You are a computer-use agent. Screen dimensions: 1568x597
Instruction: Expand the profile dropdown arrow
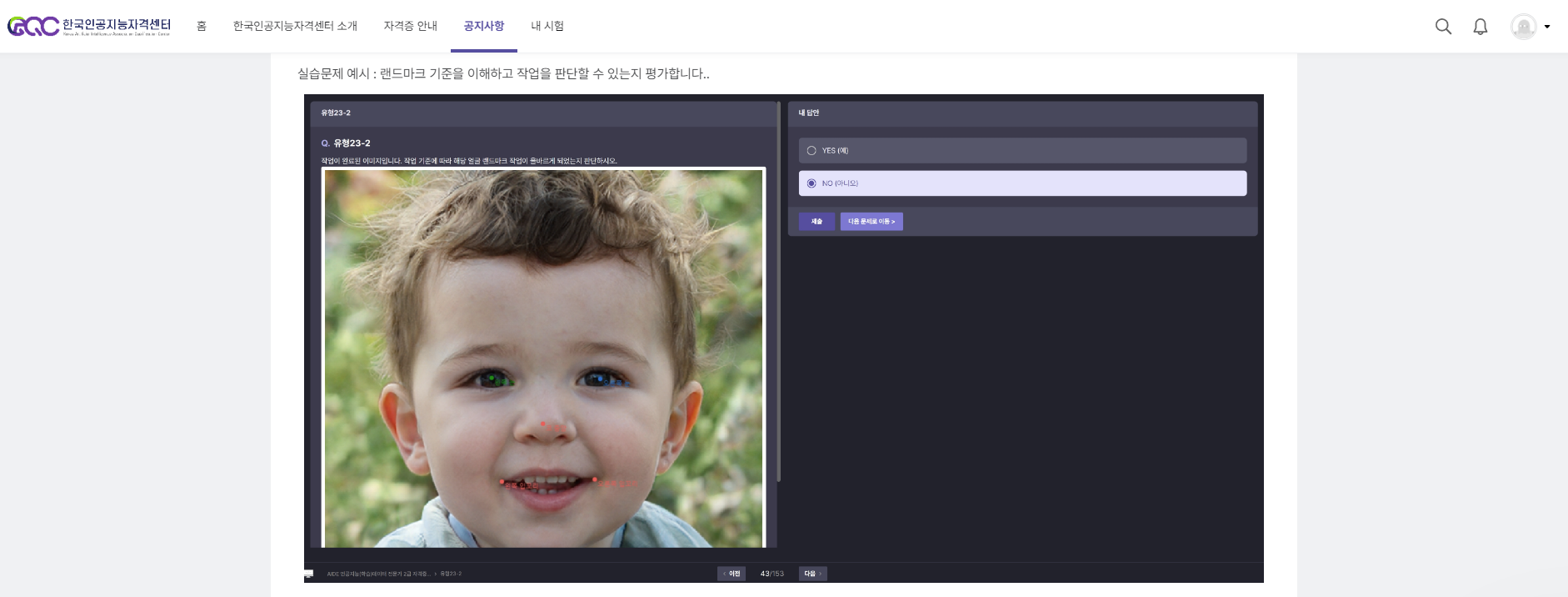click(x=1547, y=27)
